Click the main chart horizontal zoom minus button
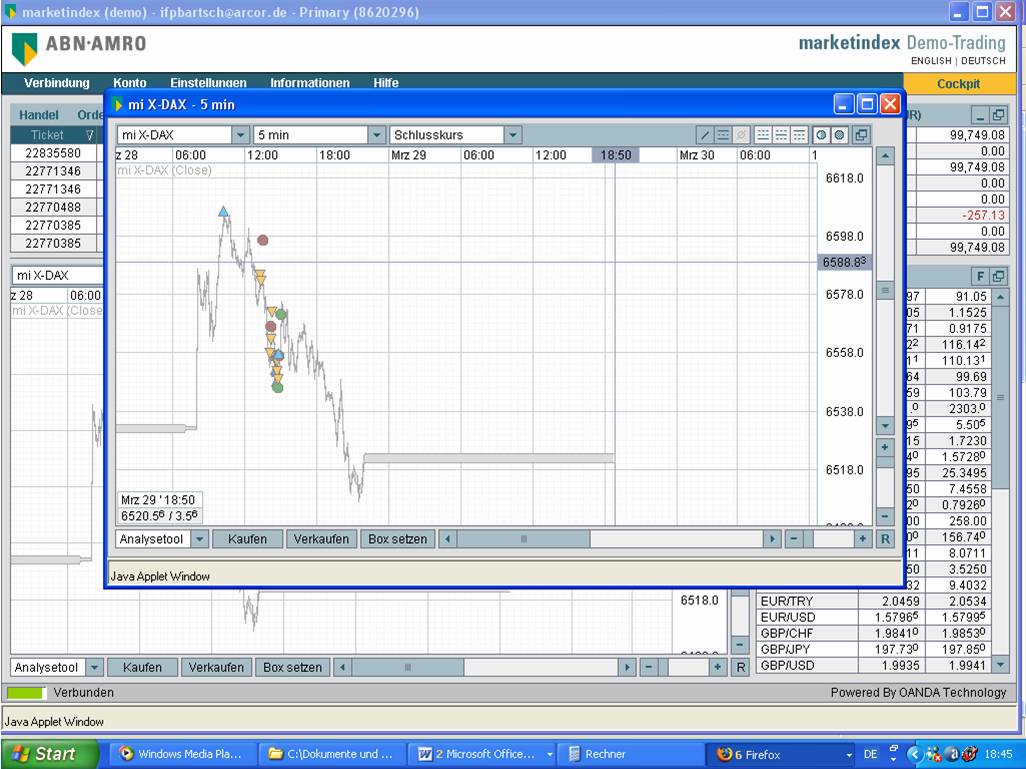The height and width of the screenshot is (769, 1026). point(648,668)
